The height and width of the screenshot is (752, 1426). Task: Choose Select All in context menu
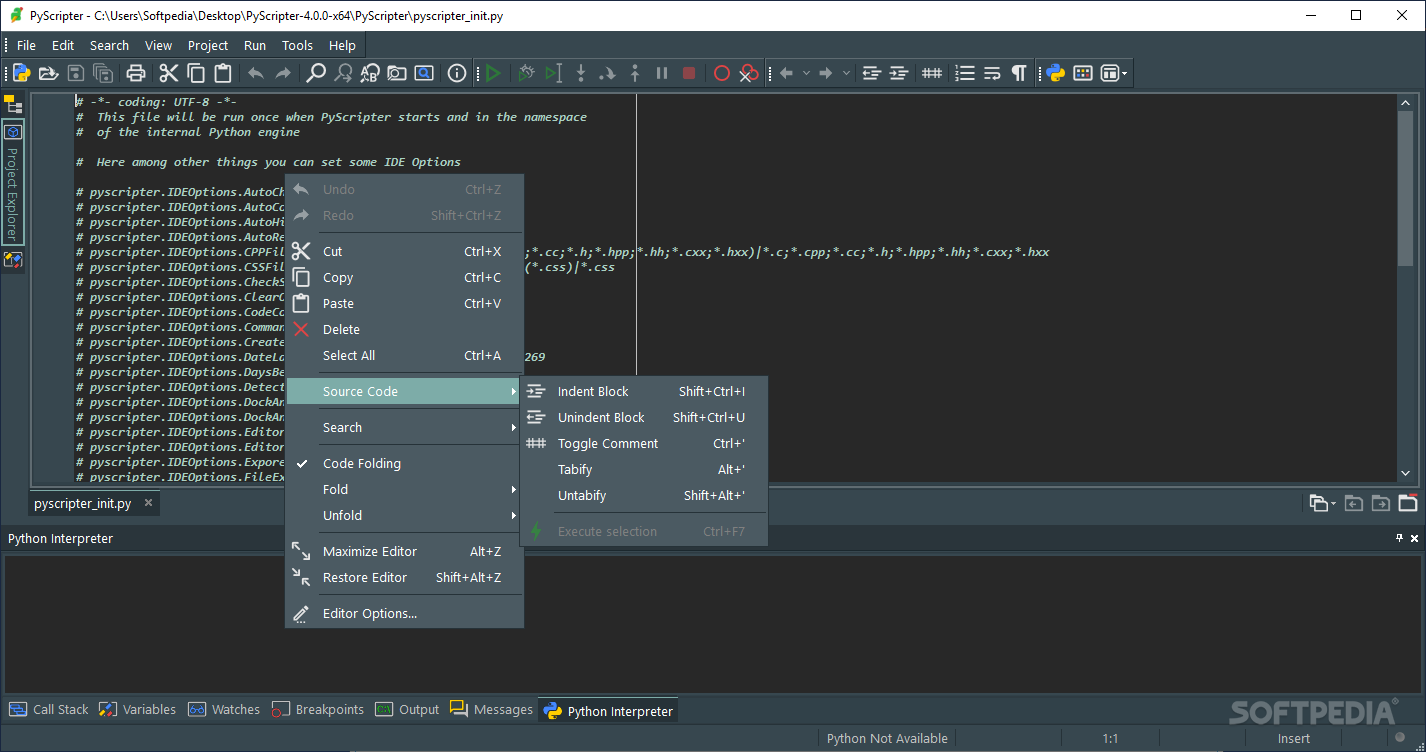pos(404,355)
